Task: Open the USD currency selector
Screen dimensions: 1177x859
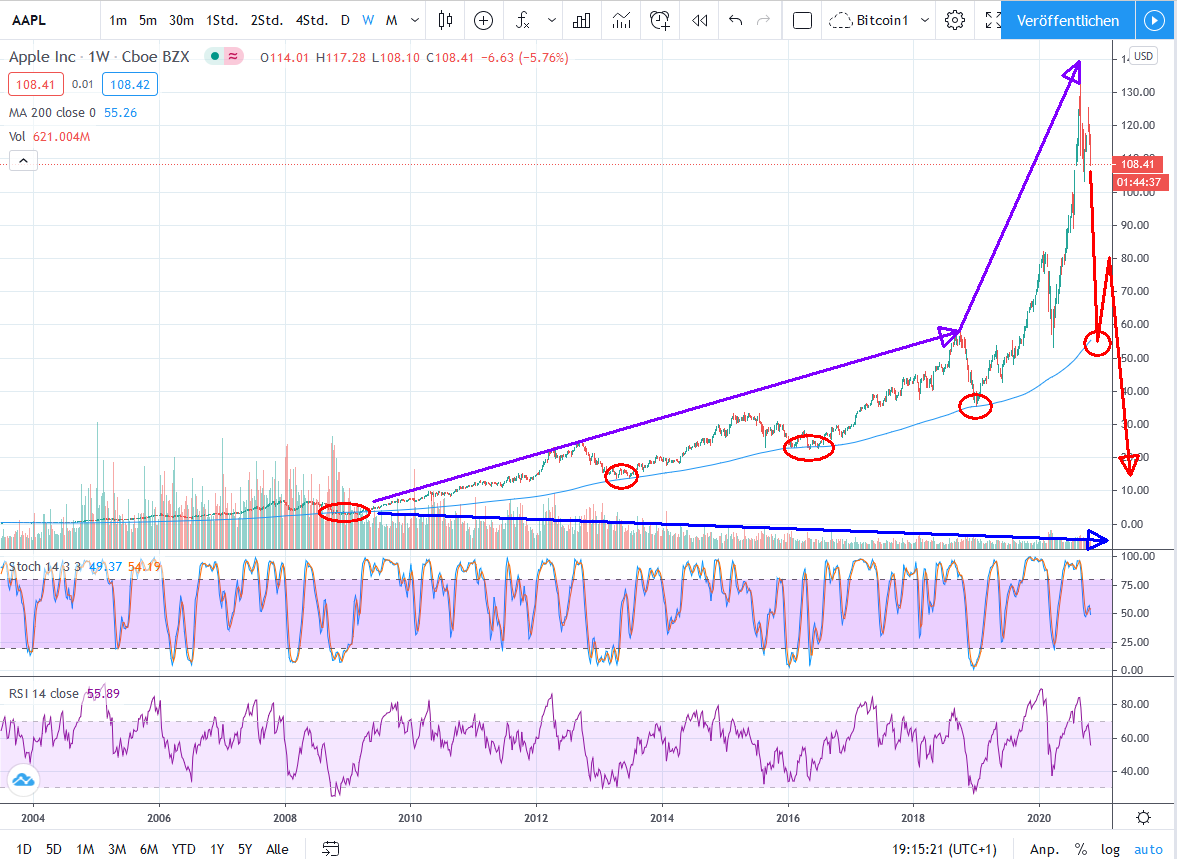Action: coord(1143,57)
